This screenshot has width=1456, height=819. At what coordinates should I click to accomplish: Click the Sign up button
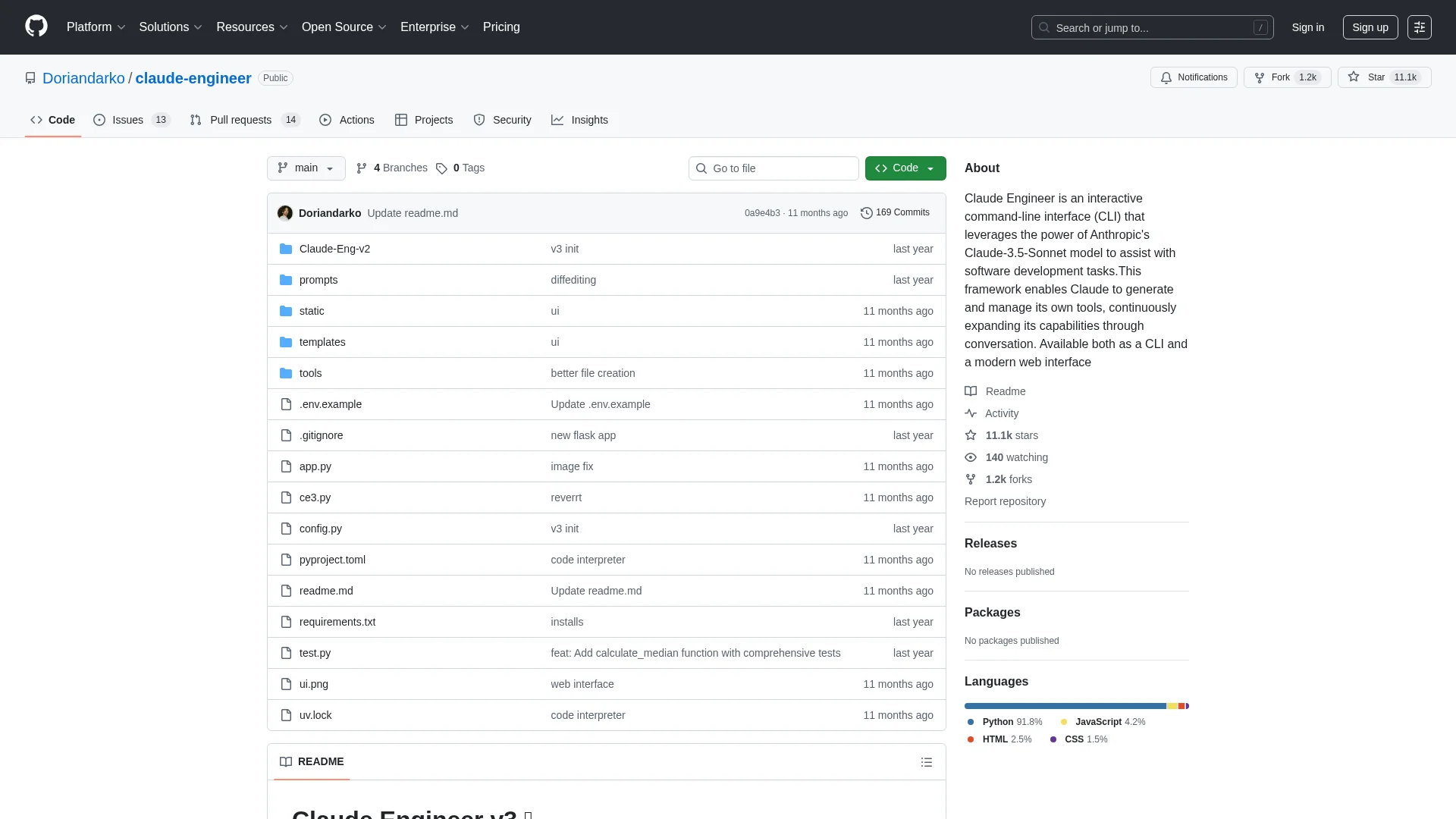[1370, 27]
